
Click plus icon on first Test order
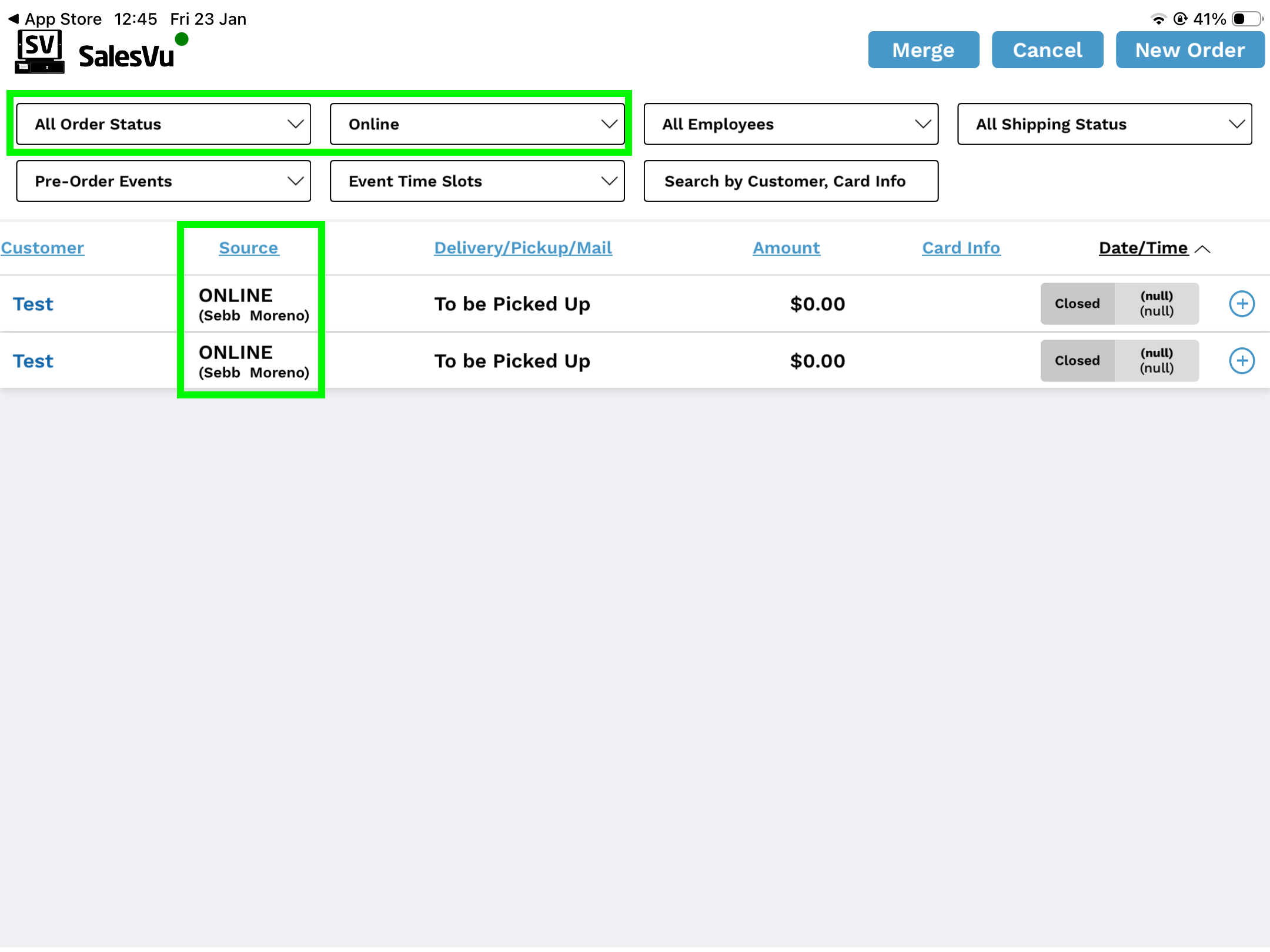click(x=1242, y=304)
